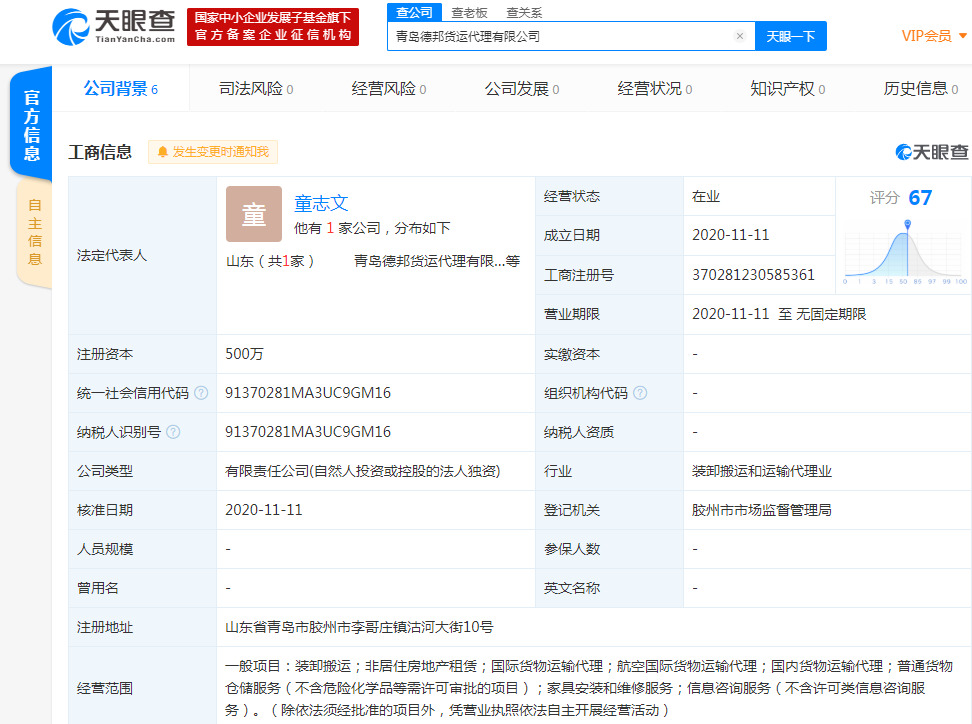
Task: Open the TianYanCha logo homepage
Action: click(x=113, y=27)
